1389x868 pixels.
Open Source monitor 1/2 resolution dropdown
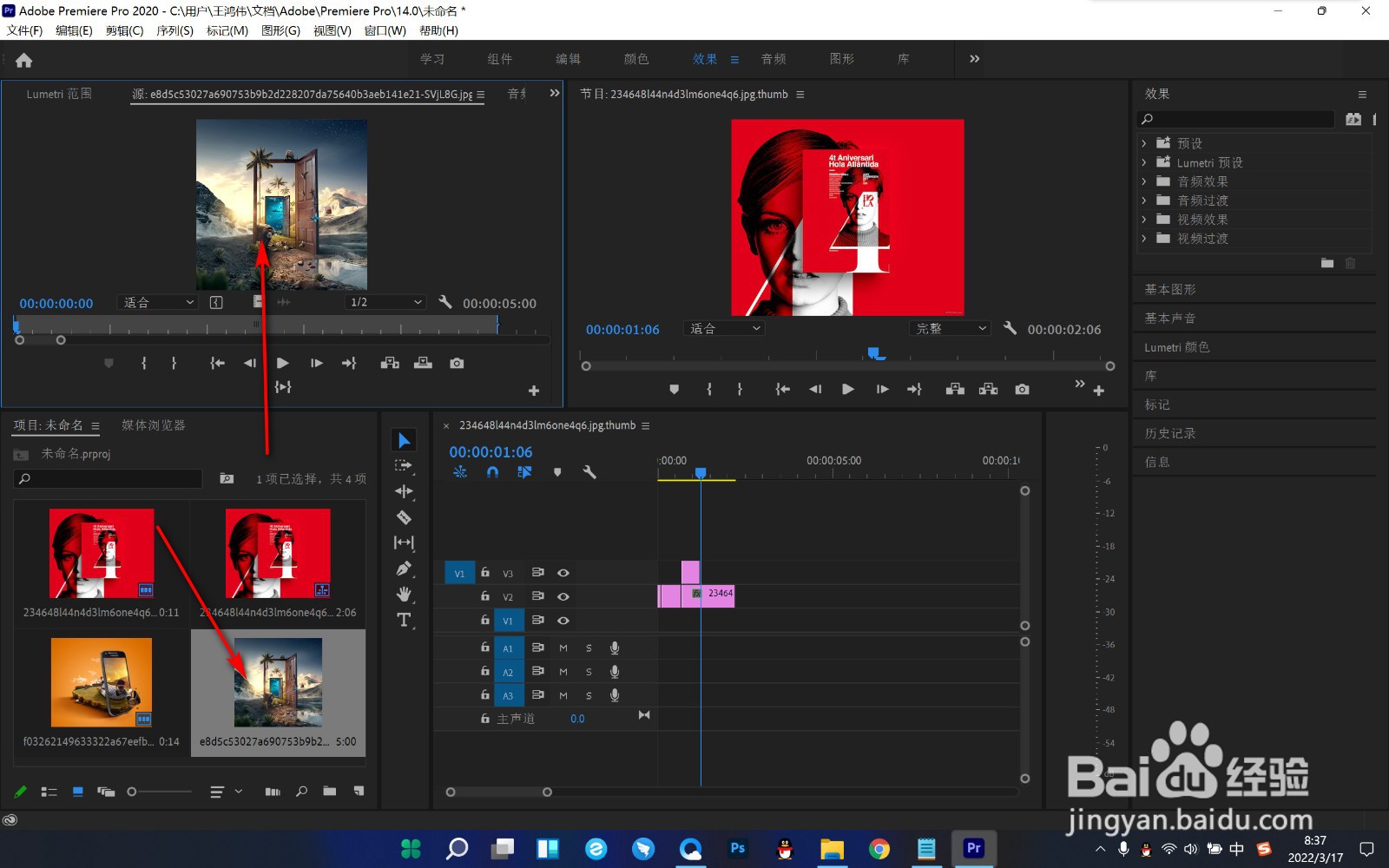385,302
